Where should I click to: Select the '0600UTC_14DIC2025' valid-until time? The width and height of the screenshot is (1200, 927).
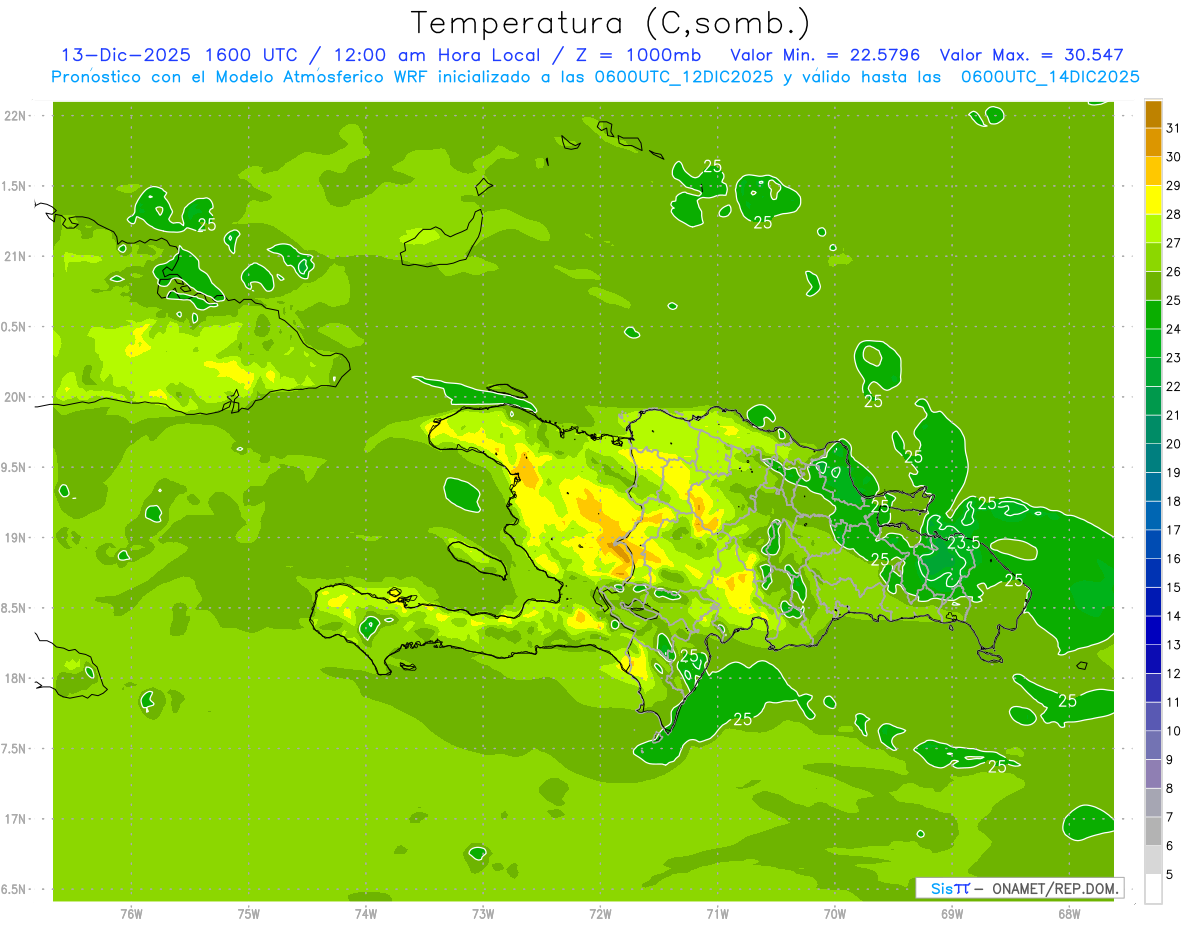tap(1050, 77)
